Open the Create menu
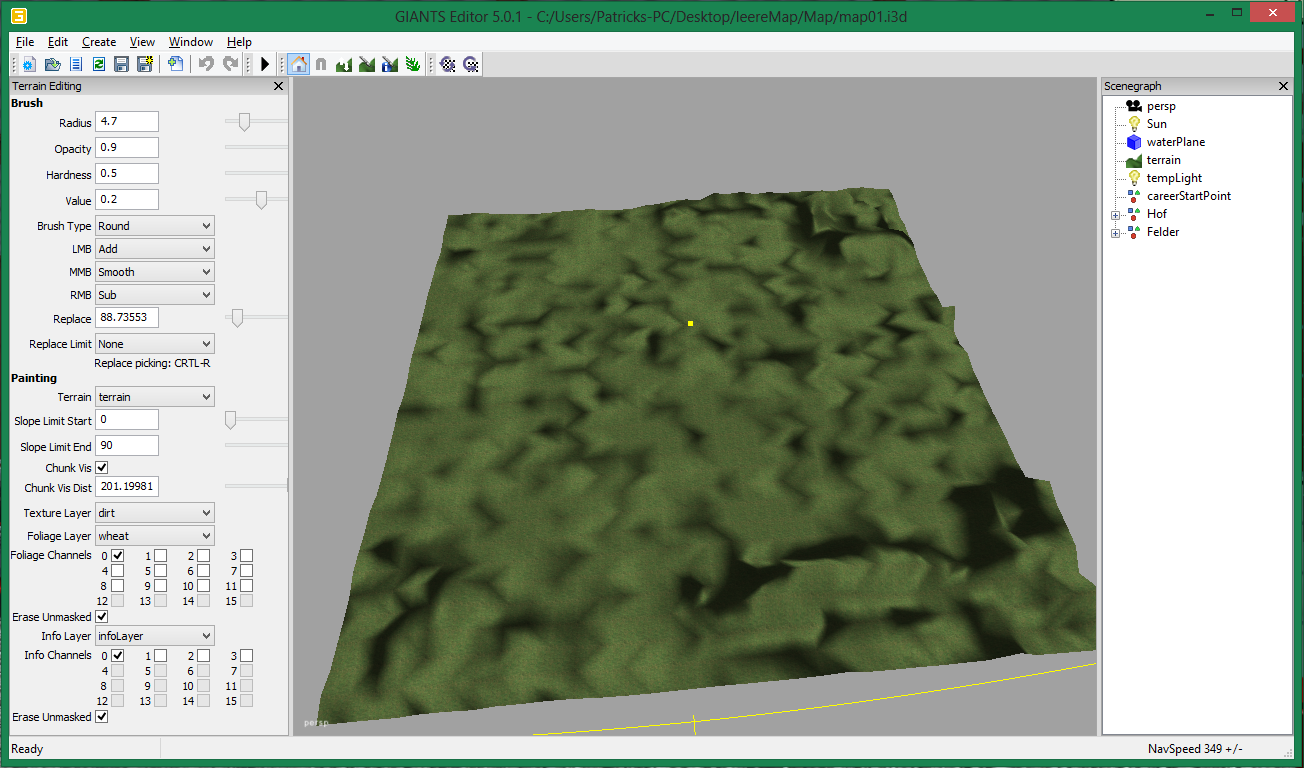Image resolution: width=1304 pixels, height=768 pixels. pos(99,42)
